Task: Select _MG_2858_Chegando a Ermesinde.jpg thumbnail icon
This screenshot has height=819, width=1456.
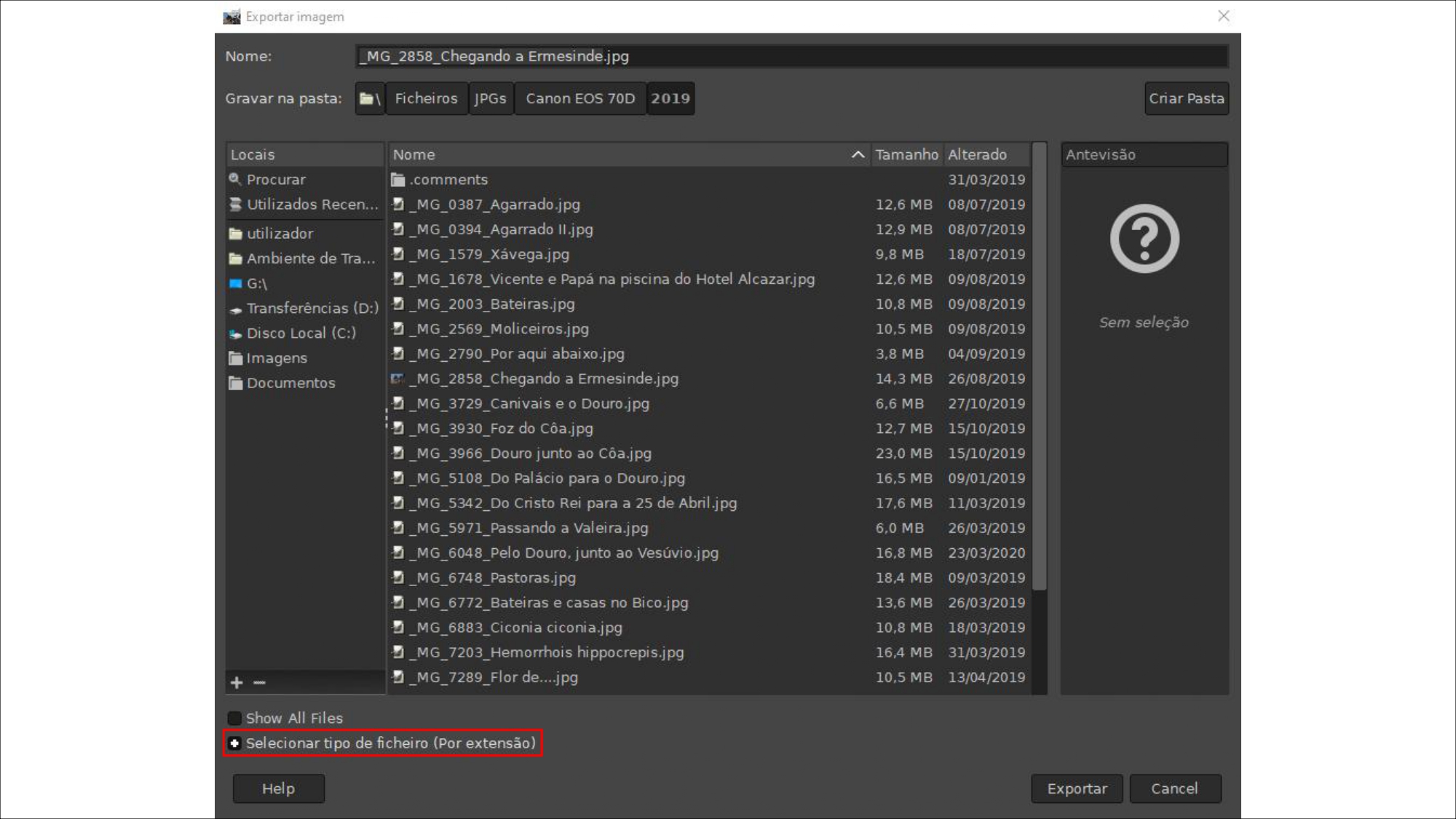Action: 397,379
